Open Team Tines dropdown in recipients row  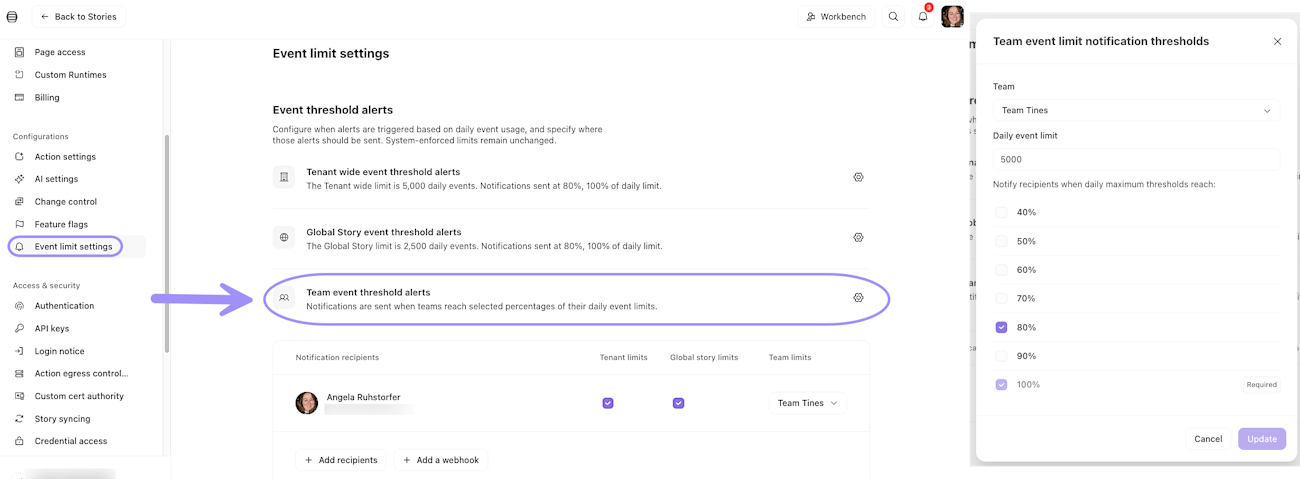point(807,403)
